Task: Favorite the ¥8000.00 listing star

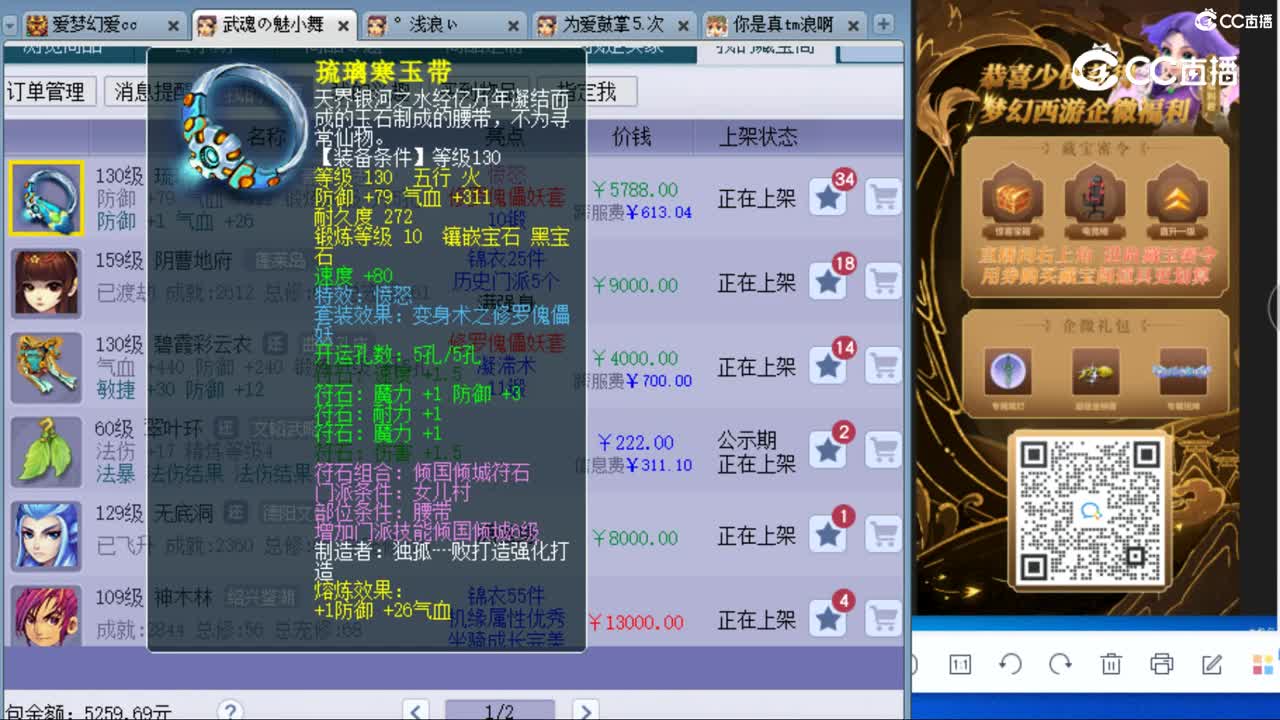Action: (x=827, y=535)
